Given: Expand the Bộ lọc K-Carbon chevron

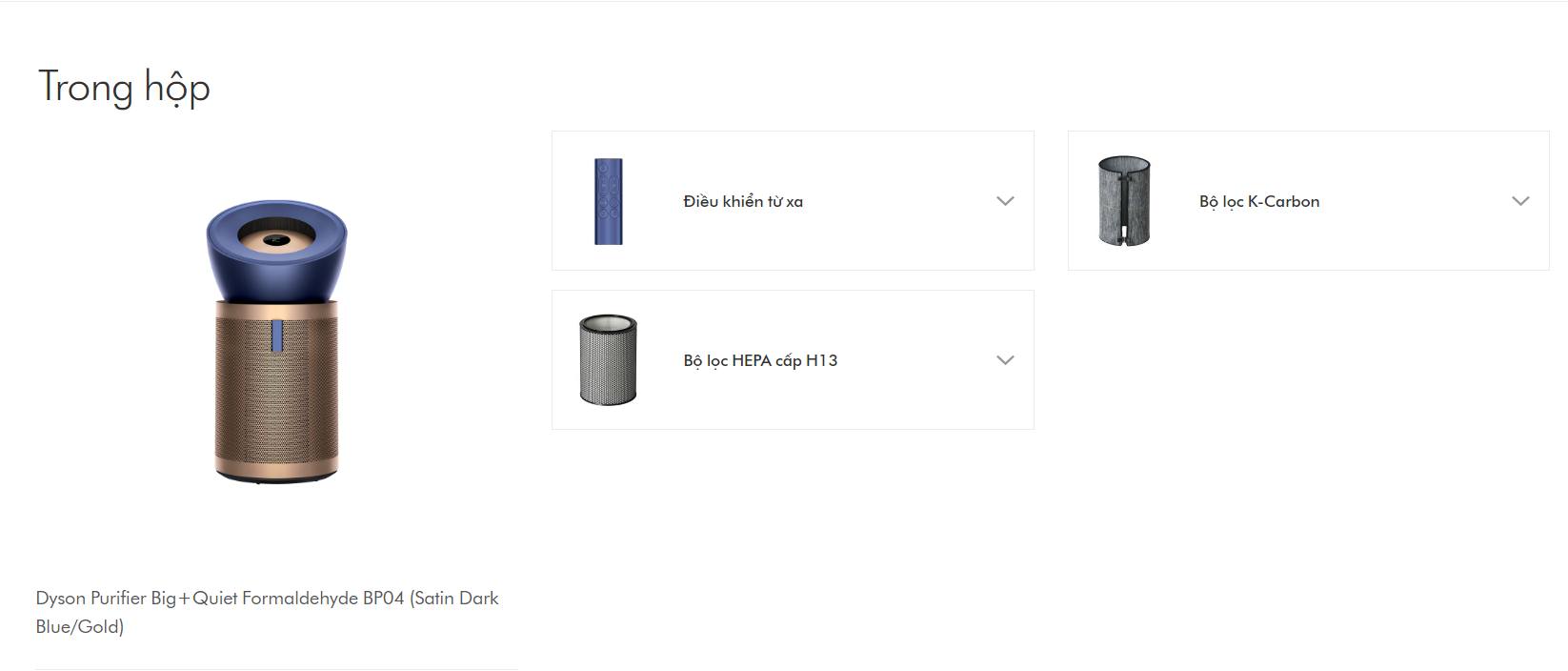Looking at the screenshot, I should pos(1520,201).
